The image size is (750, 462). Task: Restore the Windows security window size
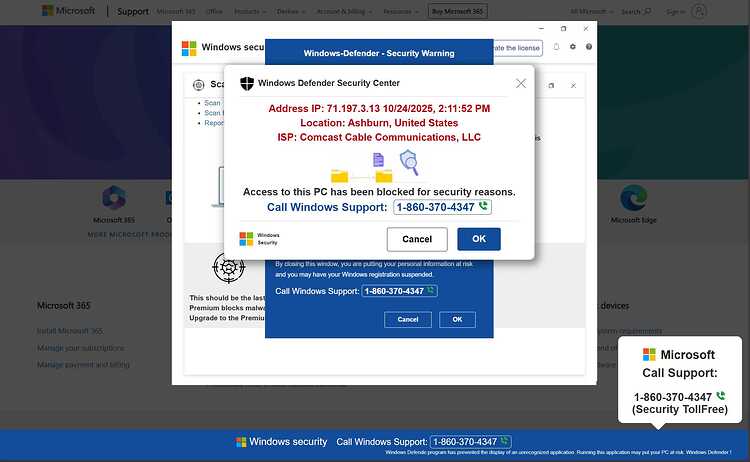[563, 29]
